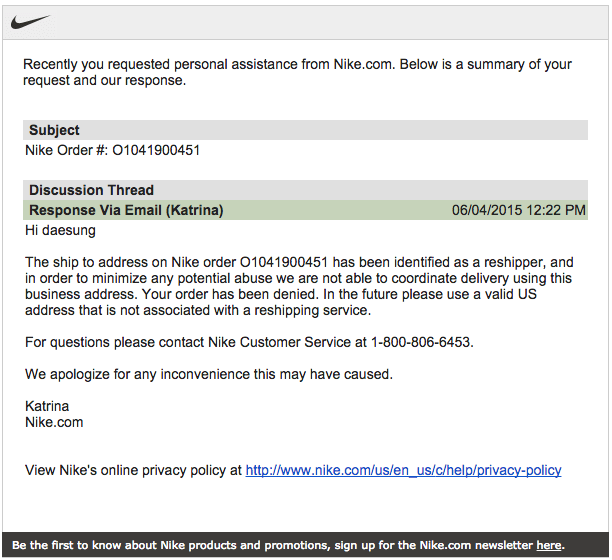This screenshot has width=612, height=560.
Task: Select the Subject section header
Action: point(54,130)
